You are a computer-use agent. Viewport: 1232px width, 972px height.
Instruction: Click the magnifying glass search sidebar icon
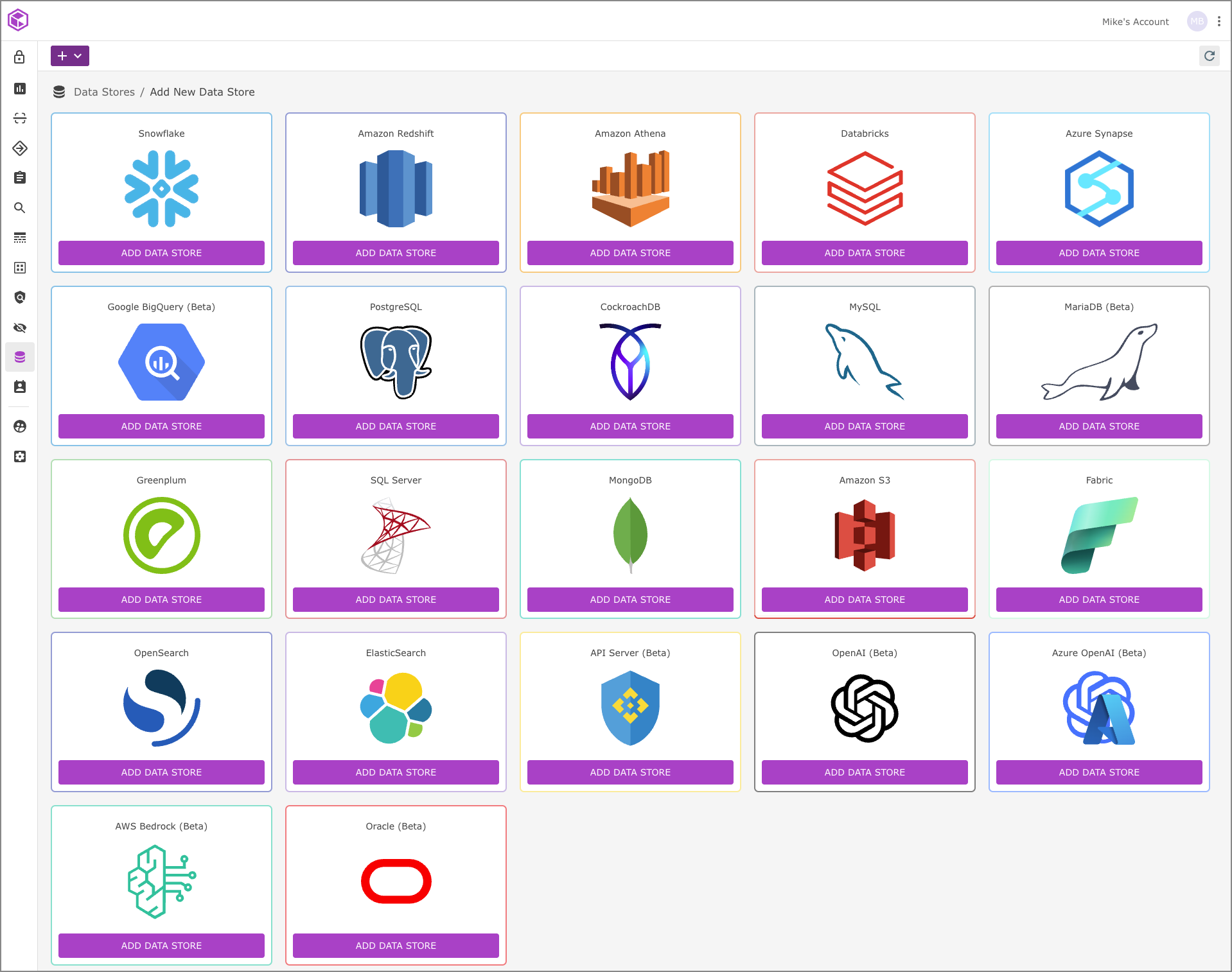click(20, 208)
